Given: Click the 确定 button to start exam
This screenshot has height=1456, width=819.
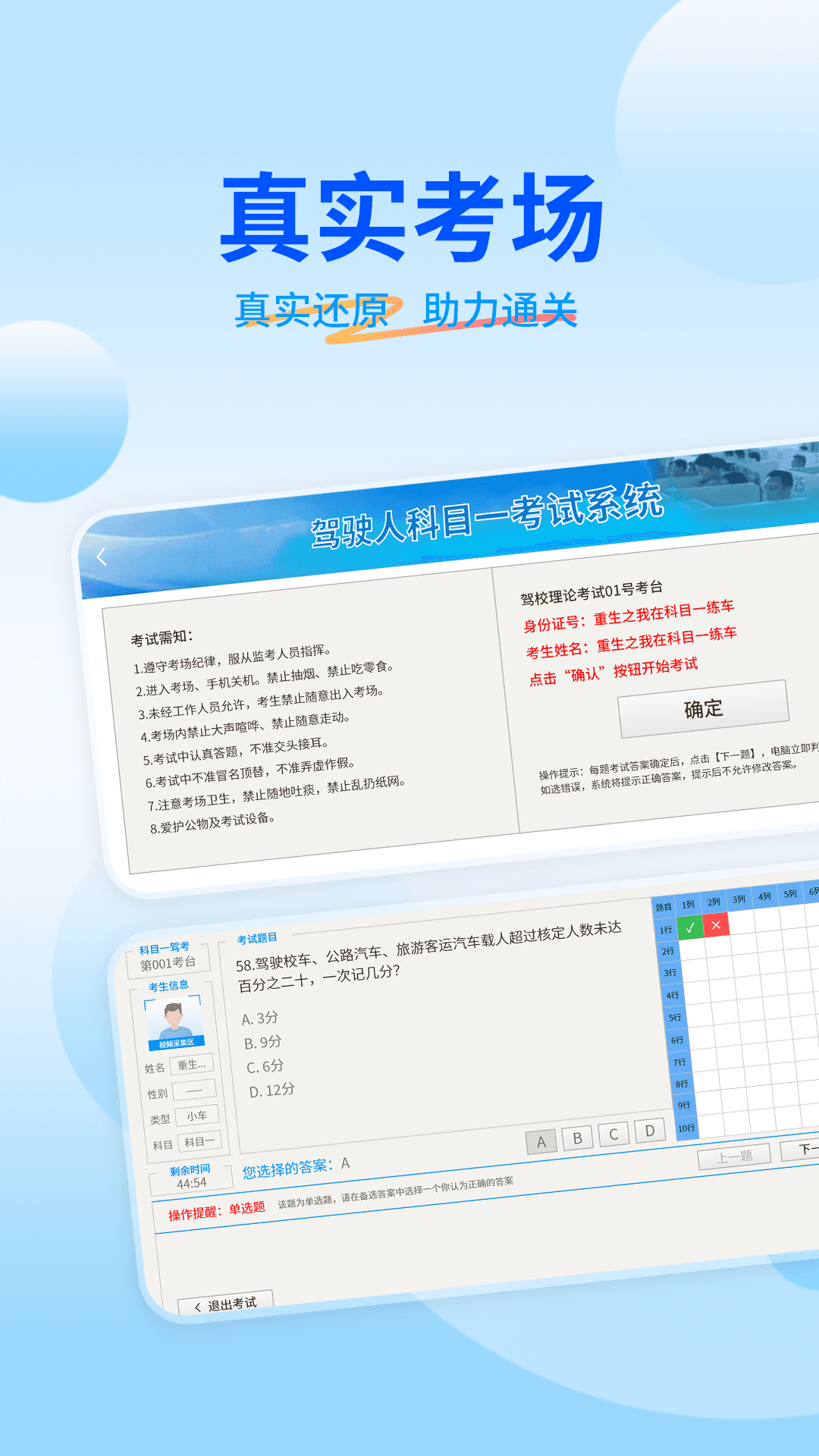Looking at the screenshot, I should coord(704,709).
